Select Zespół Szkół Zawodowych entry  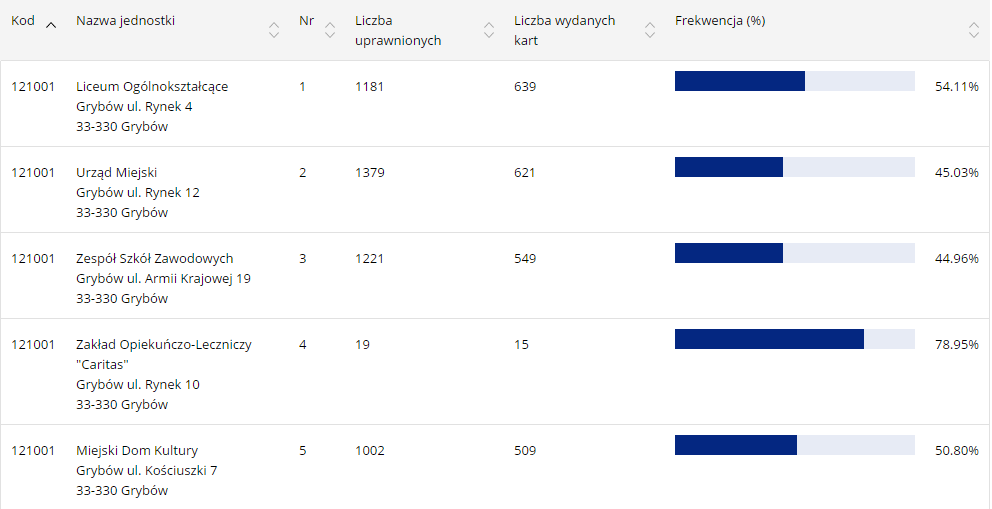click(x=155, y=259)
